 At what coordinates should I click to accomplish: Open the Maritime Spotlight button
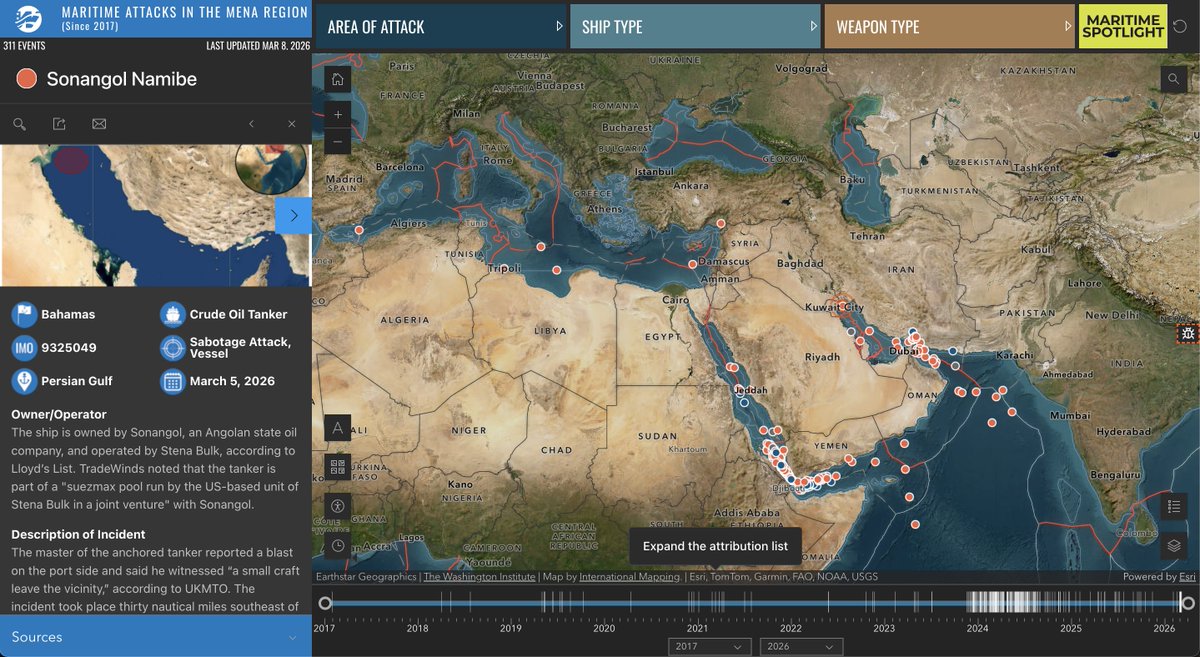coord(1122,27)
